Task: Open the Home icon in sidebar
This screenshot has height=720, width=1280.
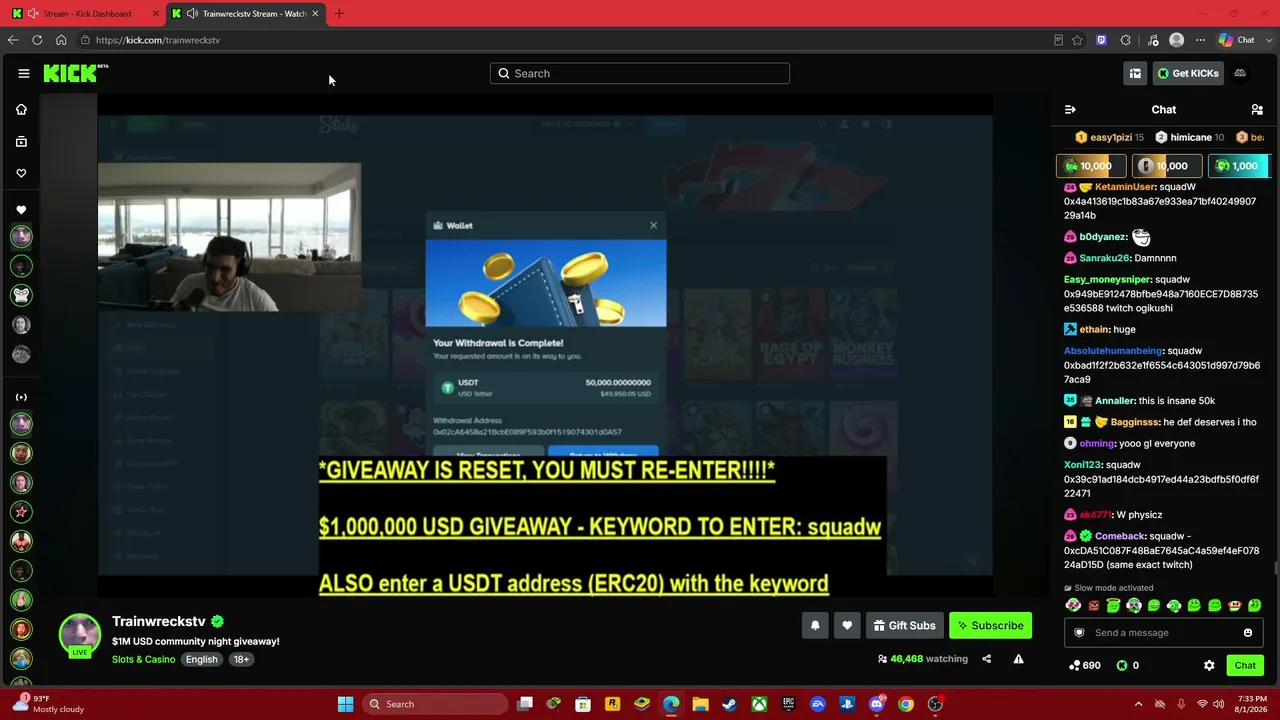Action: tap(21, 109)
